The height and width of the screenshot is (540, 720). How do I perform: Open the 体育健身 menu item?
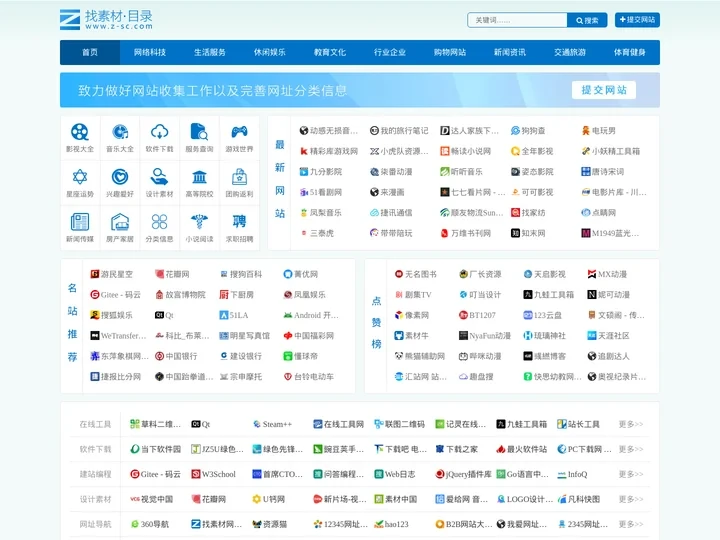[630, 52]
